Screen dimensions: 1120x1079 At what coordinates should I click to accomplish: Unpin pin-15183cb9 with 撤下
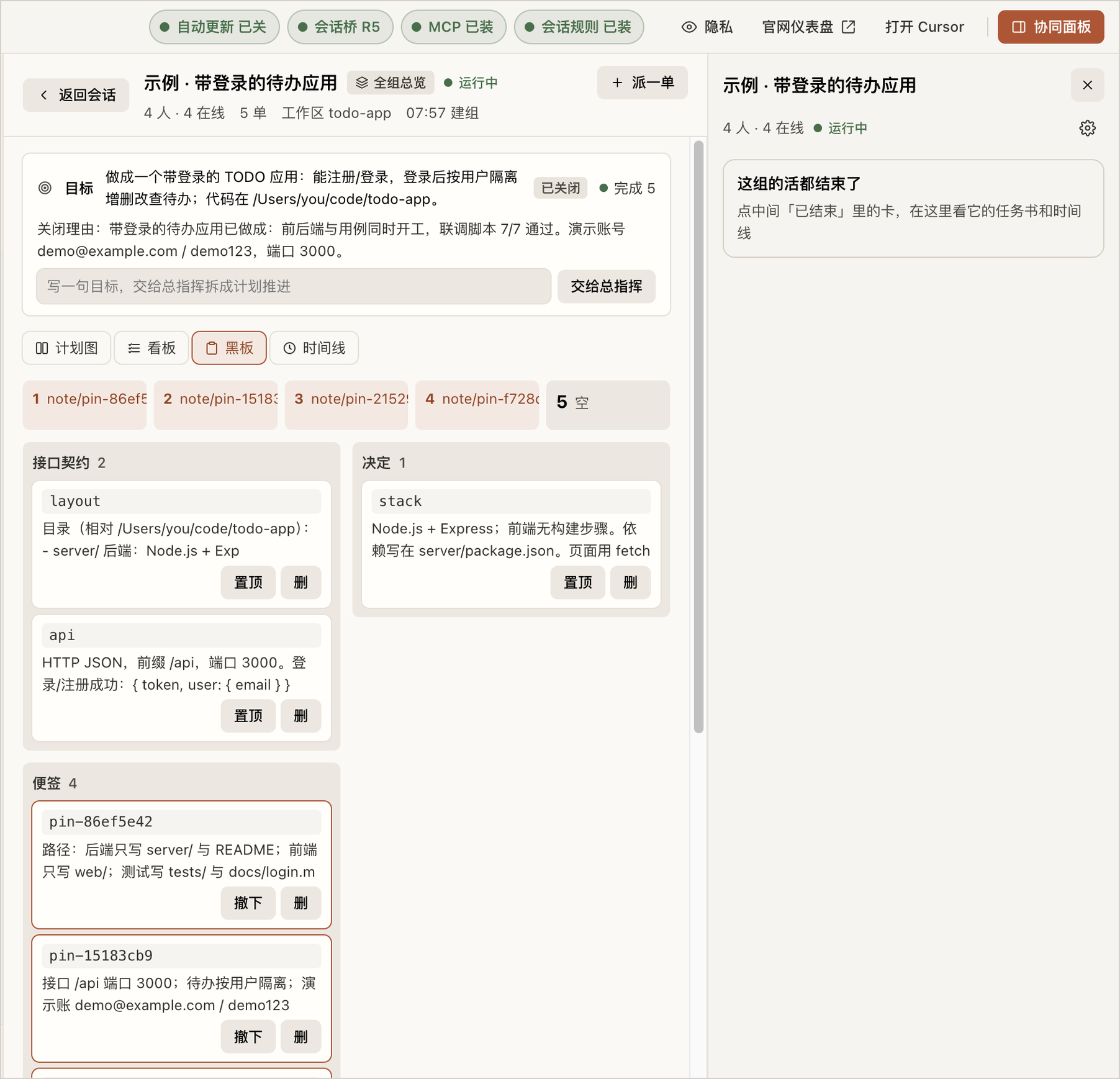point(248,1037)
